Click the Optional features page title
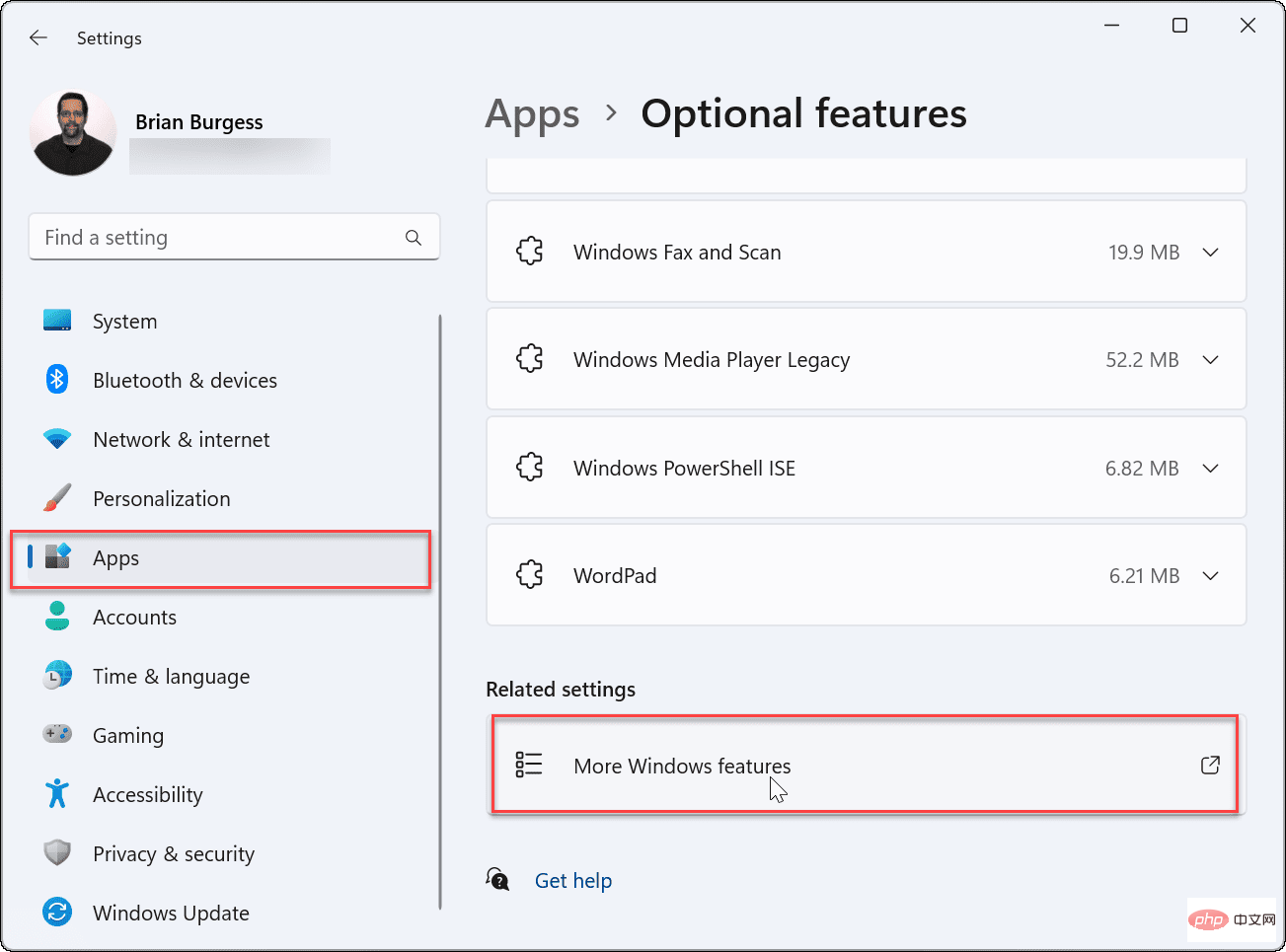The width and height of the screenshot is (1286, 952). click(x=803, y=113)
